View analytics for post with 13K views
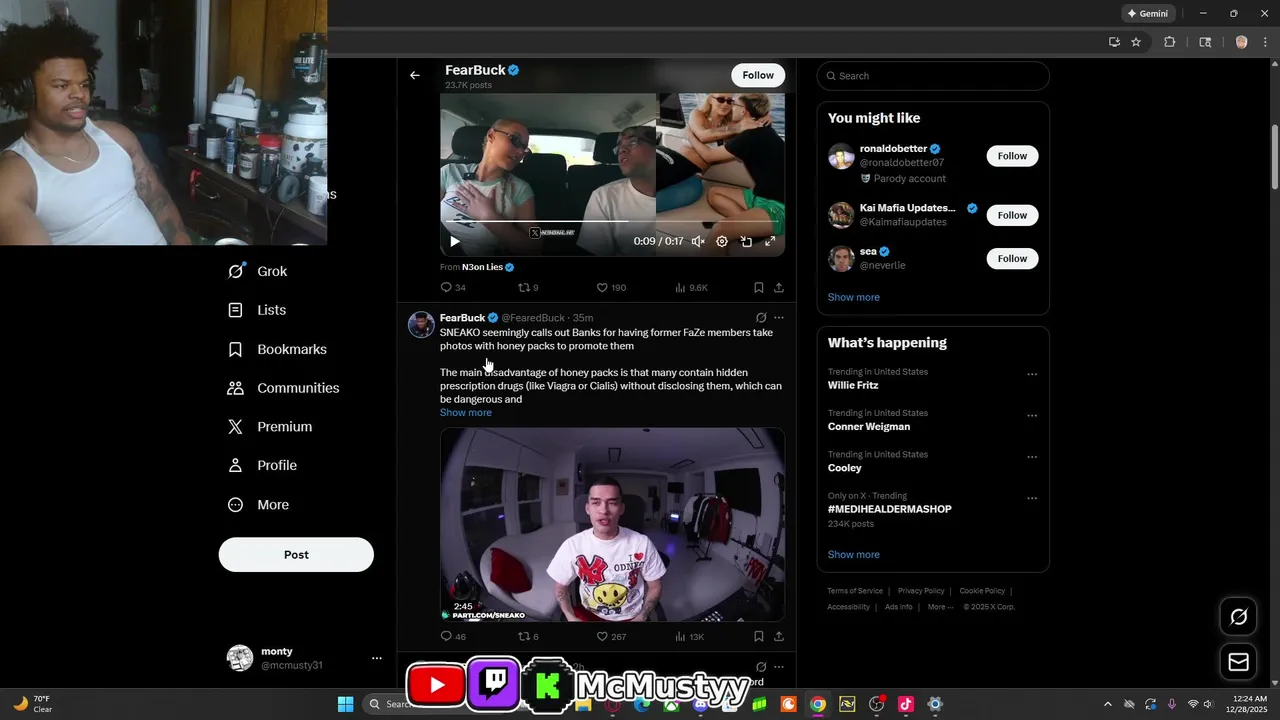 click(690, 636)
